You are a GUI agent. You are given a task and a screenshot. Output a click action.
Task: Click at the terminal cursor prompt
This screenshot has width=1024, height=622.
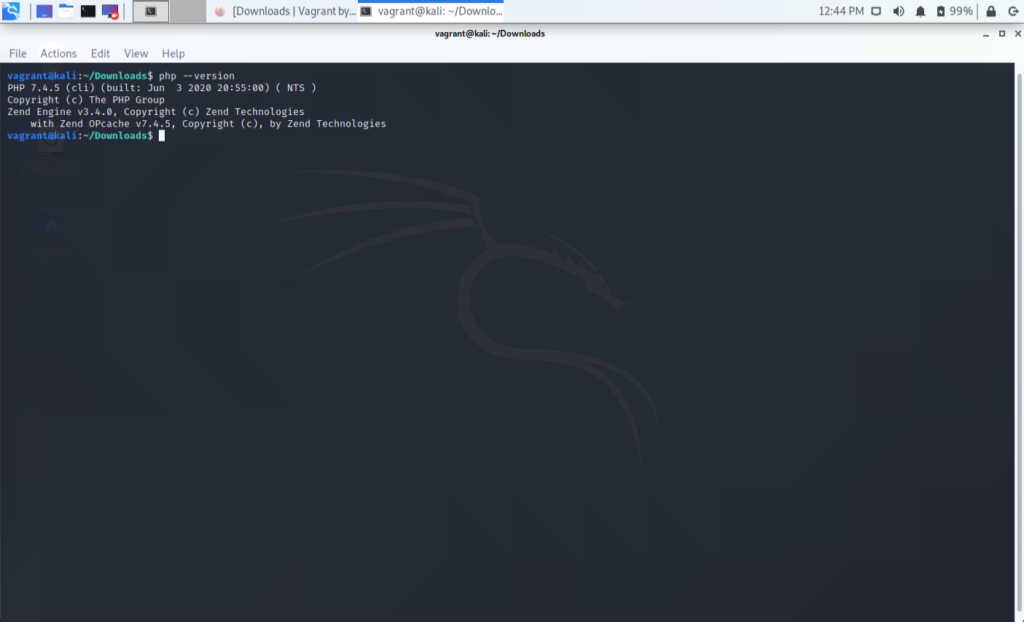coord(163,135)
